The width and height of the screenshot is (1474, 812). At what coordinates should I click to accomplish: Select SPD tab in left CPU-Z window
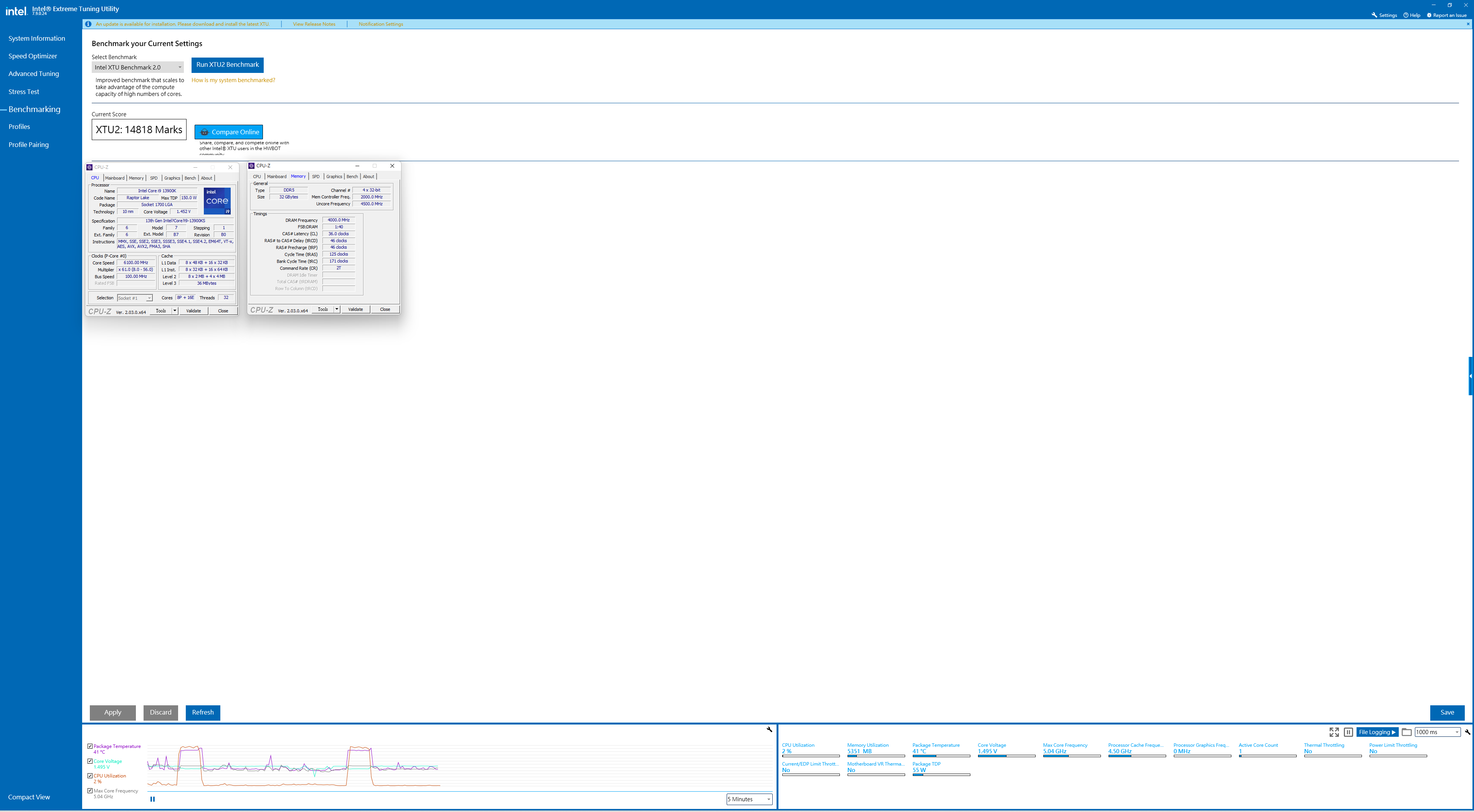point(154,178)
